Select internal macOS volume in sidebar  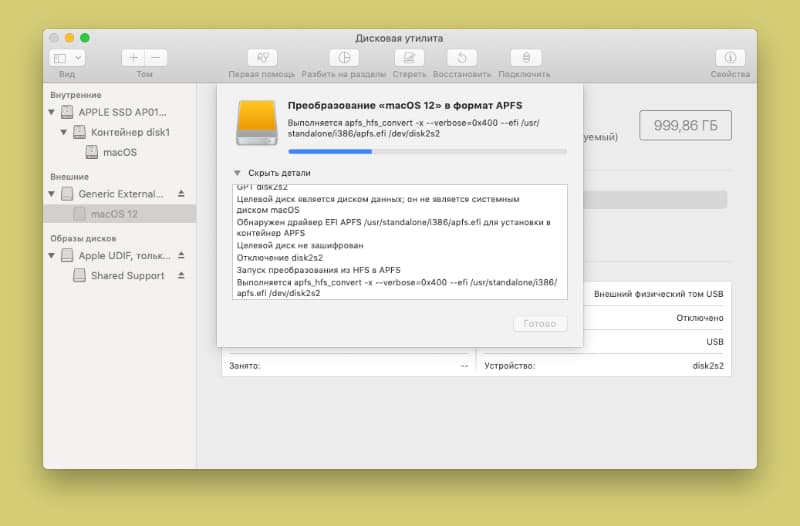tap(119, 152)
